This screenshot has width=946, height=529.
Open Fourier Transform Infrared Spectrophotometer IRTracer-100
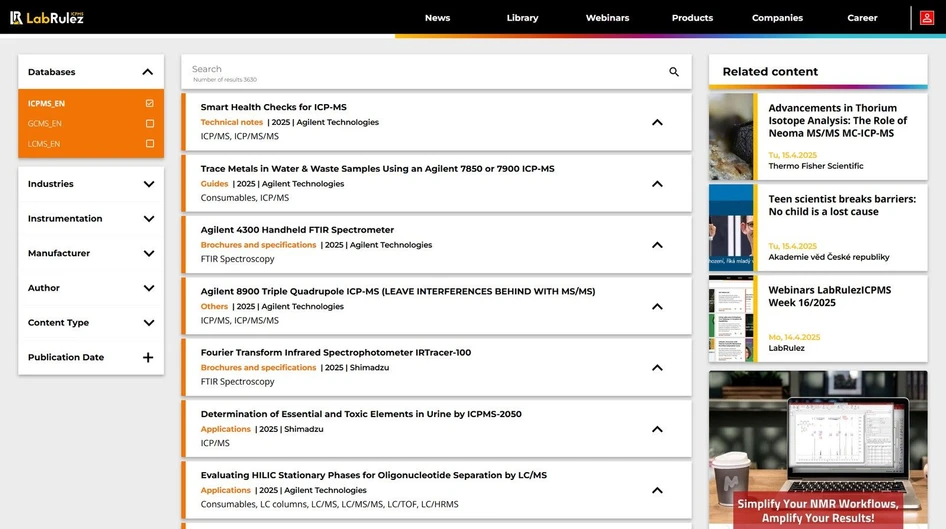pos(335,352)
